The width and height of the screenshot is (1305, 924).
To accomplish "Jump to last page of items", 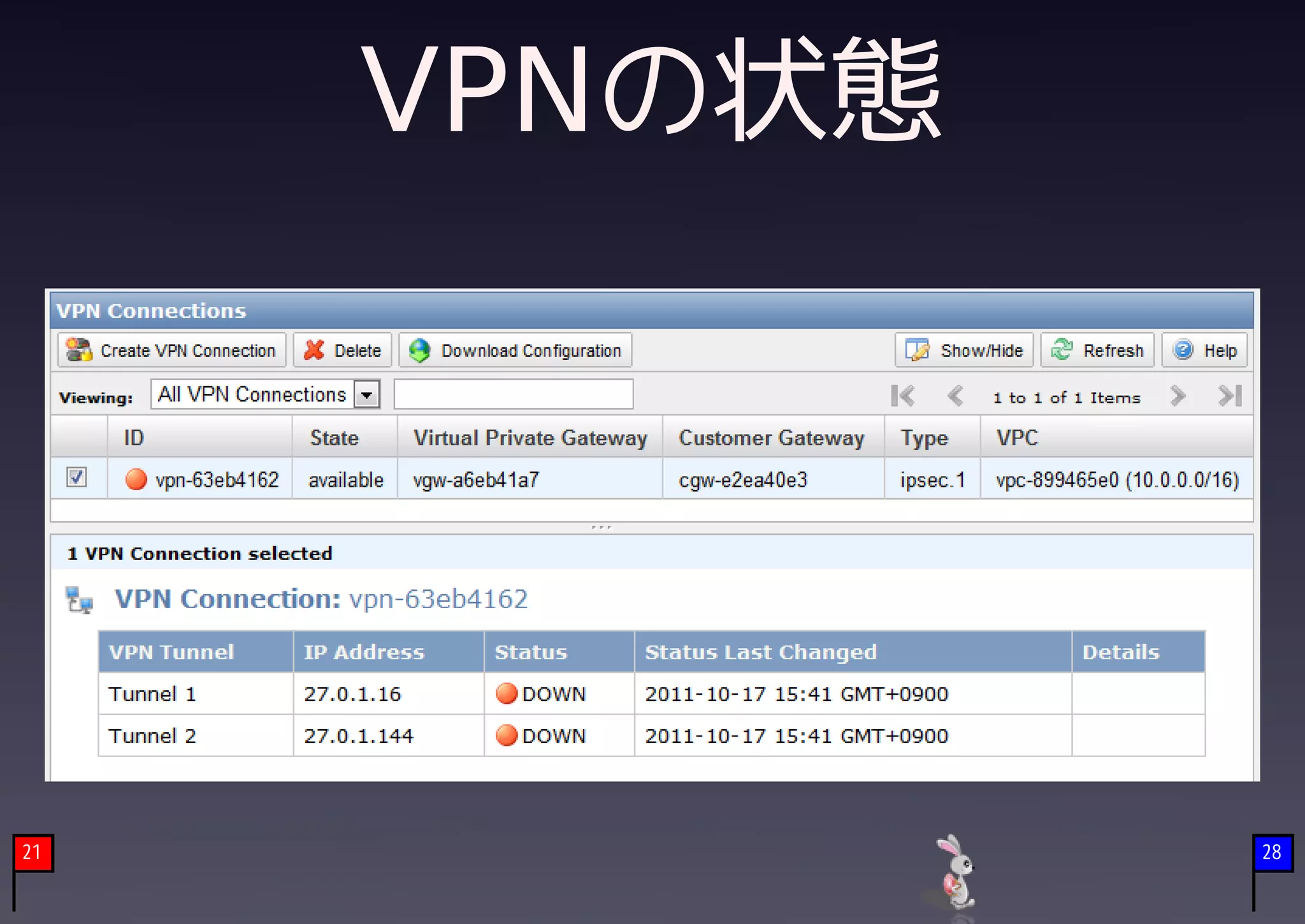I will (x=1230, y=396).
